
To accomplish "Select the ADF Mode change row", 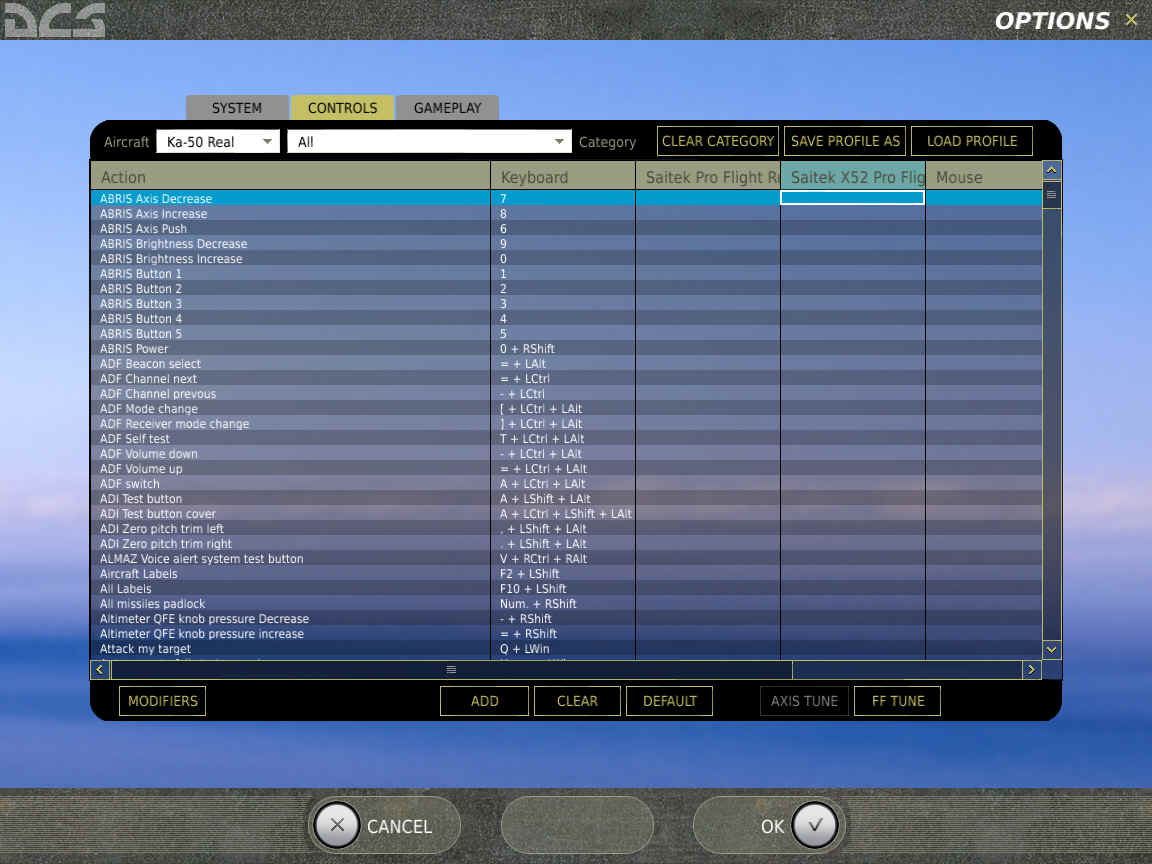I will click(566, 408).
